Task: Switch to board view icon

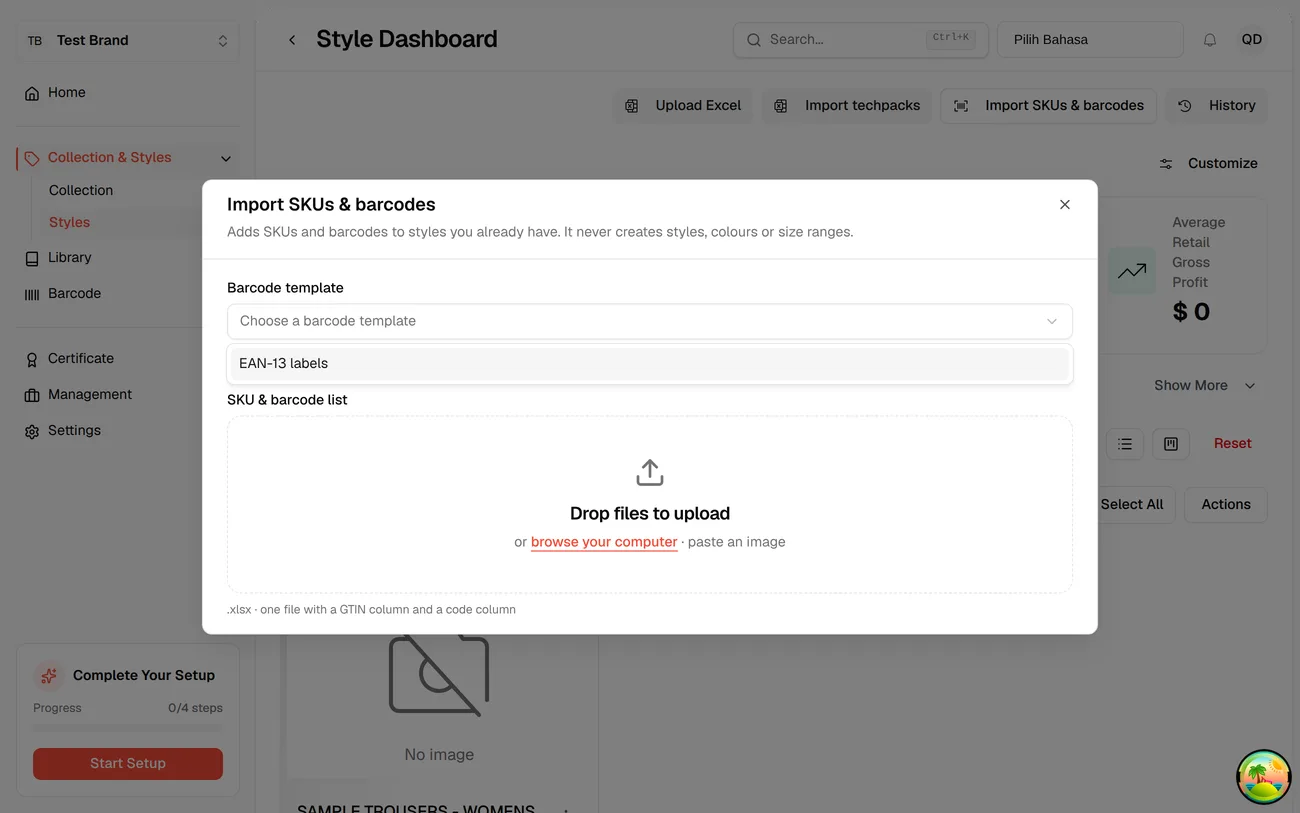Action: (x=1171, y=444)
